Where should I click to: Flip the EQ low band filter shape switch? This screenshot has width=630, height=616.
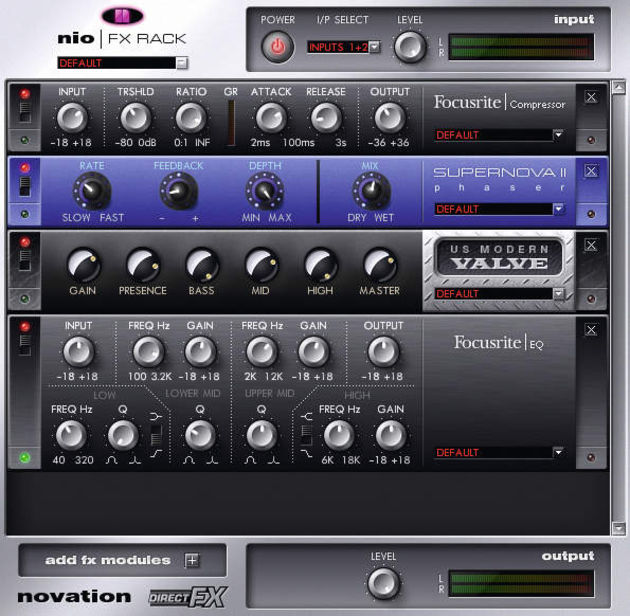click(156, 435)
